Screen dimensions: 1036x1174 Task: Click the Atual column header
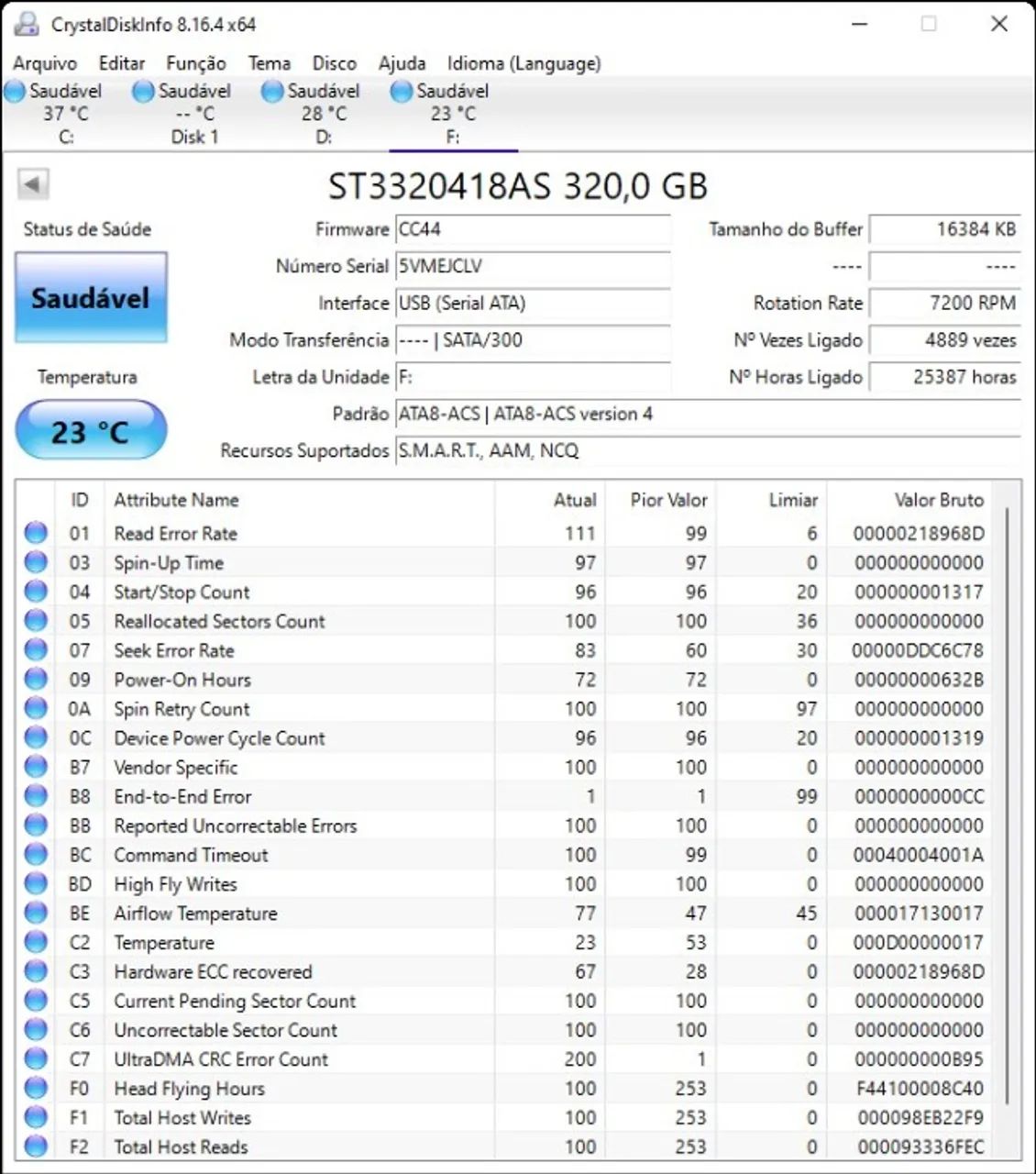click(x=550, y=500)
